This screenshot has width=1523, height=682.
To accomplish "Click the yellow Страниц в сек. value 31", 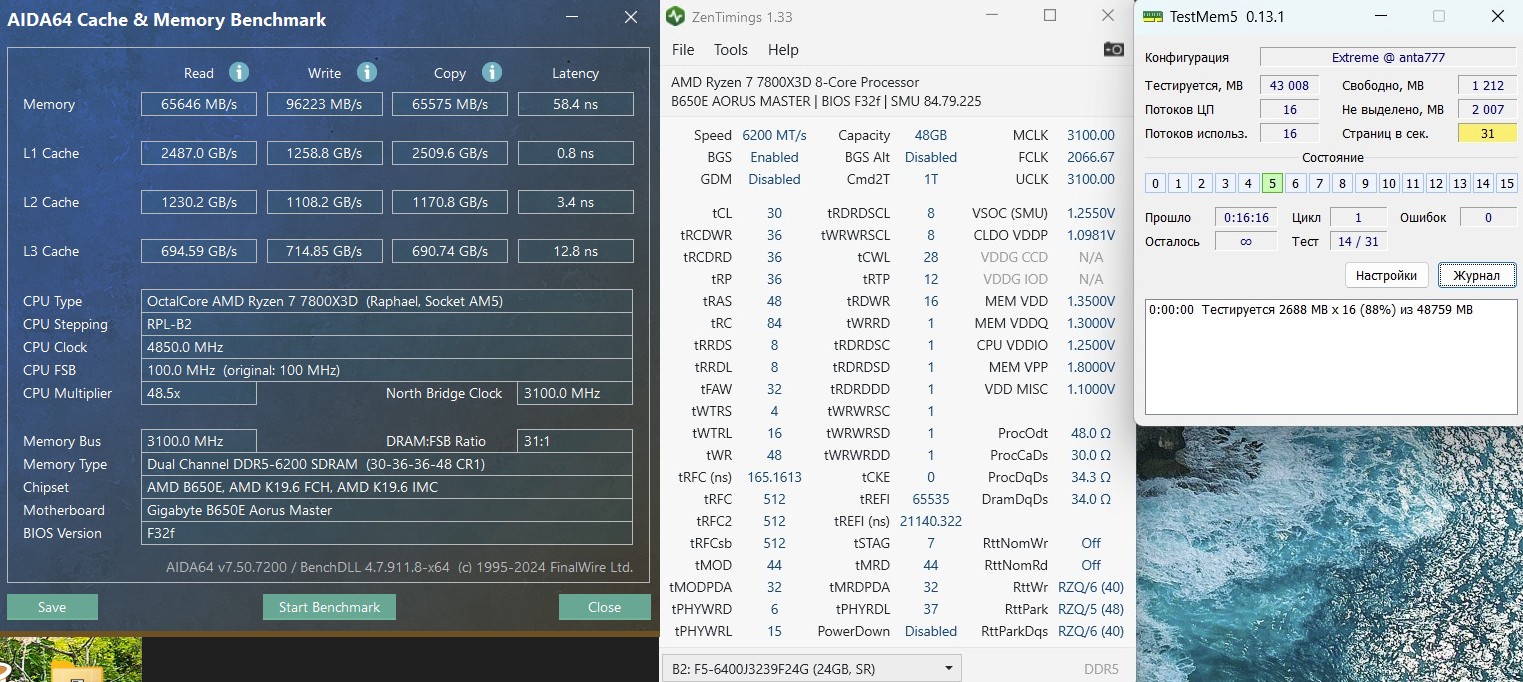I will (1487, 133).
